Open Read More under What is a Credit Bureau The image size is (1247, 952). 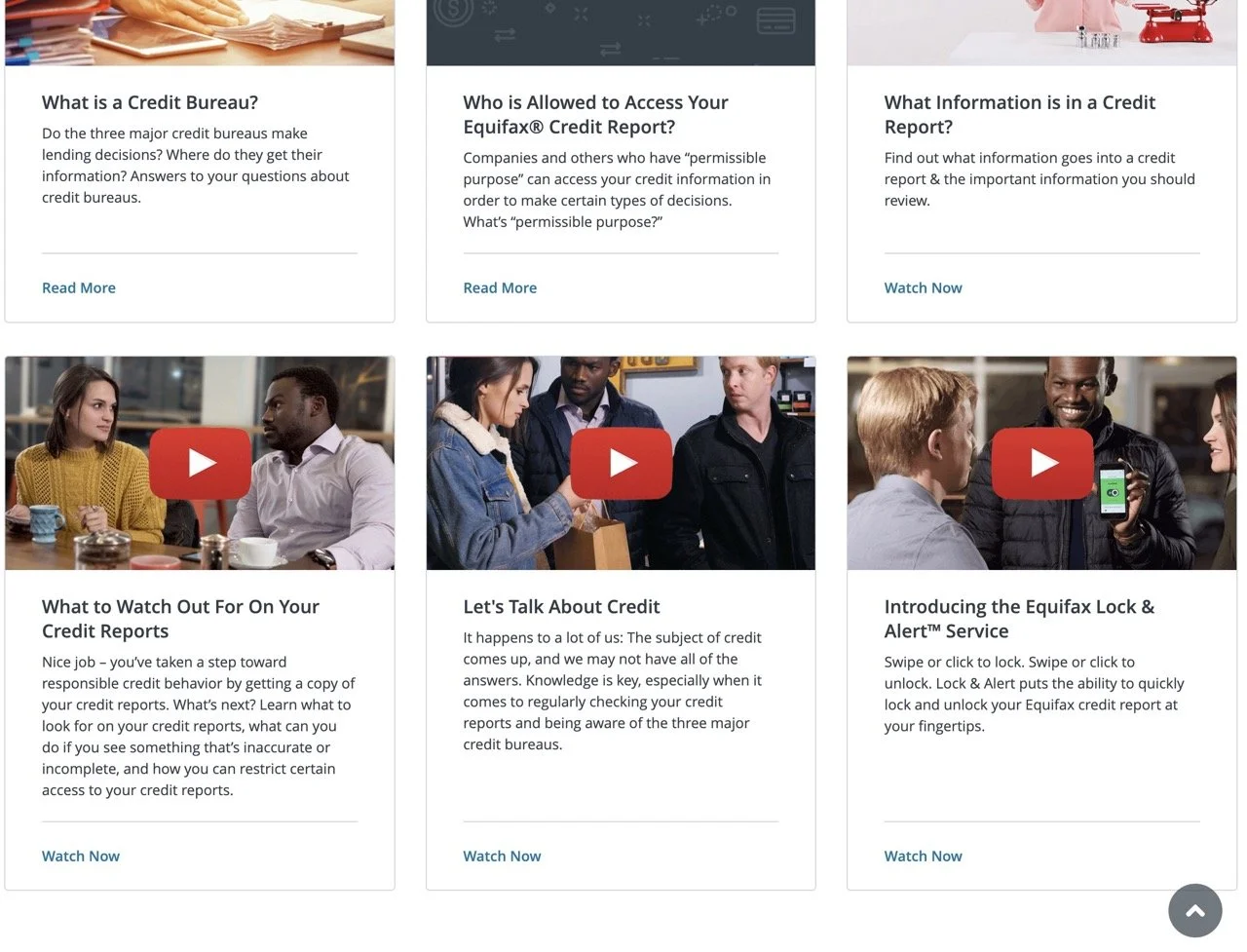[79, 288]
